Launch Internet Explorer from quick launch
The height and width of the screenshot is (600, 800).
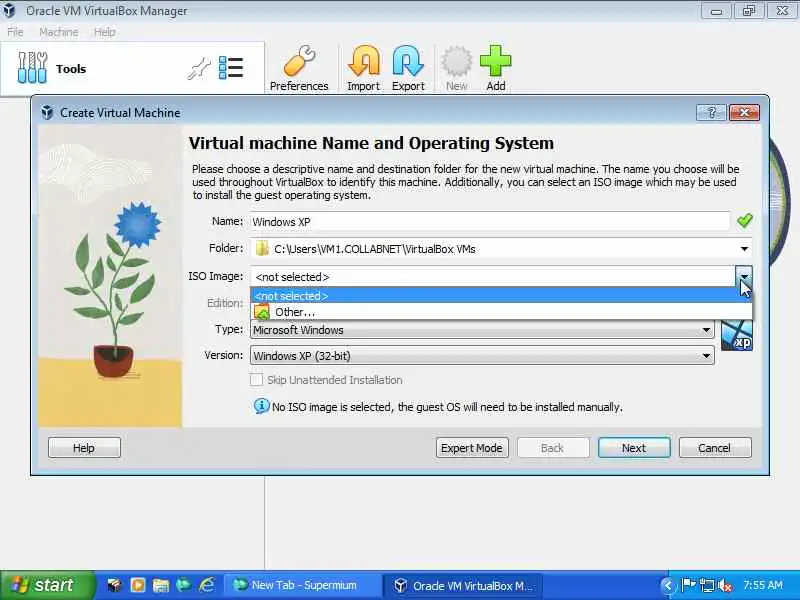coord(207,585)
